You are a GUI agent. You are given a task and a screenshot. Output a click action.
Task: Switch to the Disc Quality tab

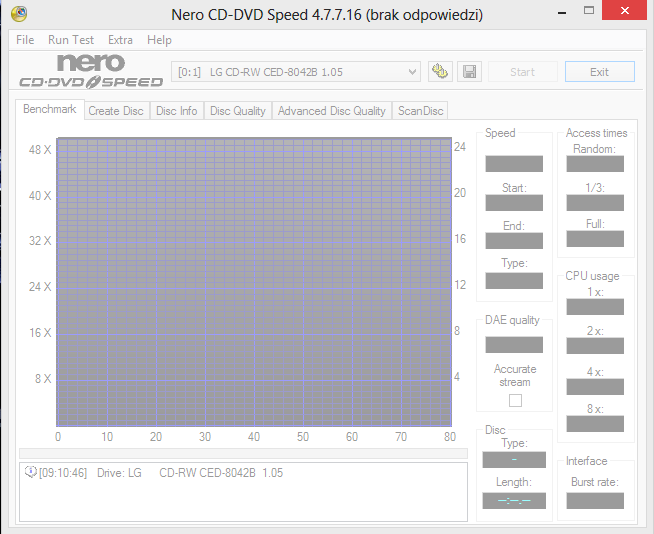point(238,111)
